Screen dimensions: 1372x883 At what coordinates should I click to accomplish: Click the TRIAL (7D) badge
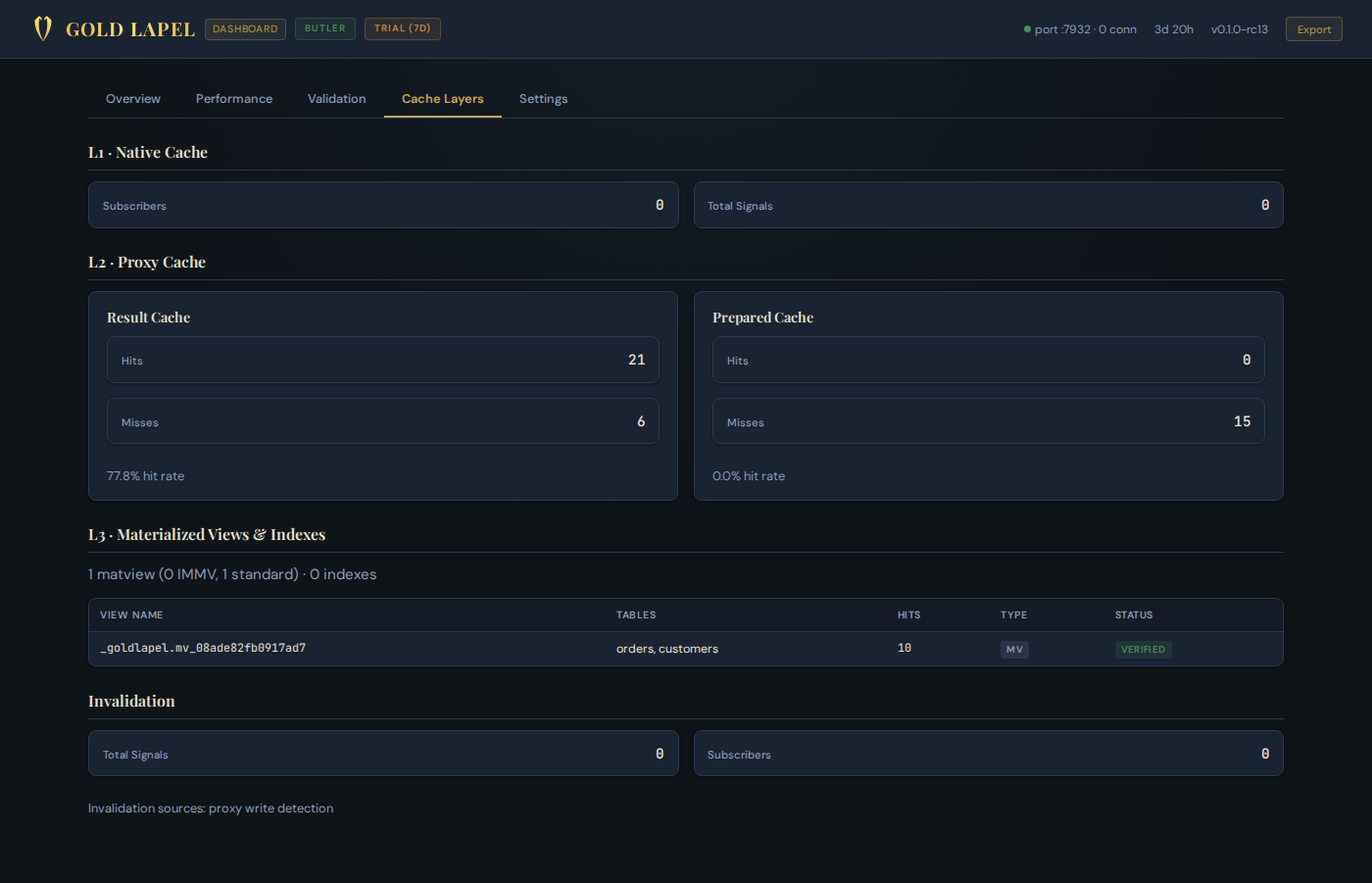point(402,28)
